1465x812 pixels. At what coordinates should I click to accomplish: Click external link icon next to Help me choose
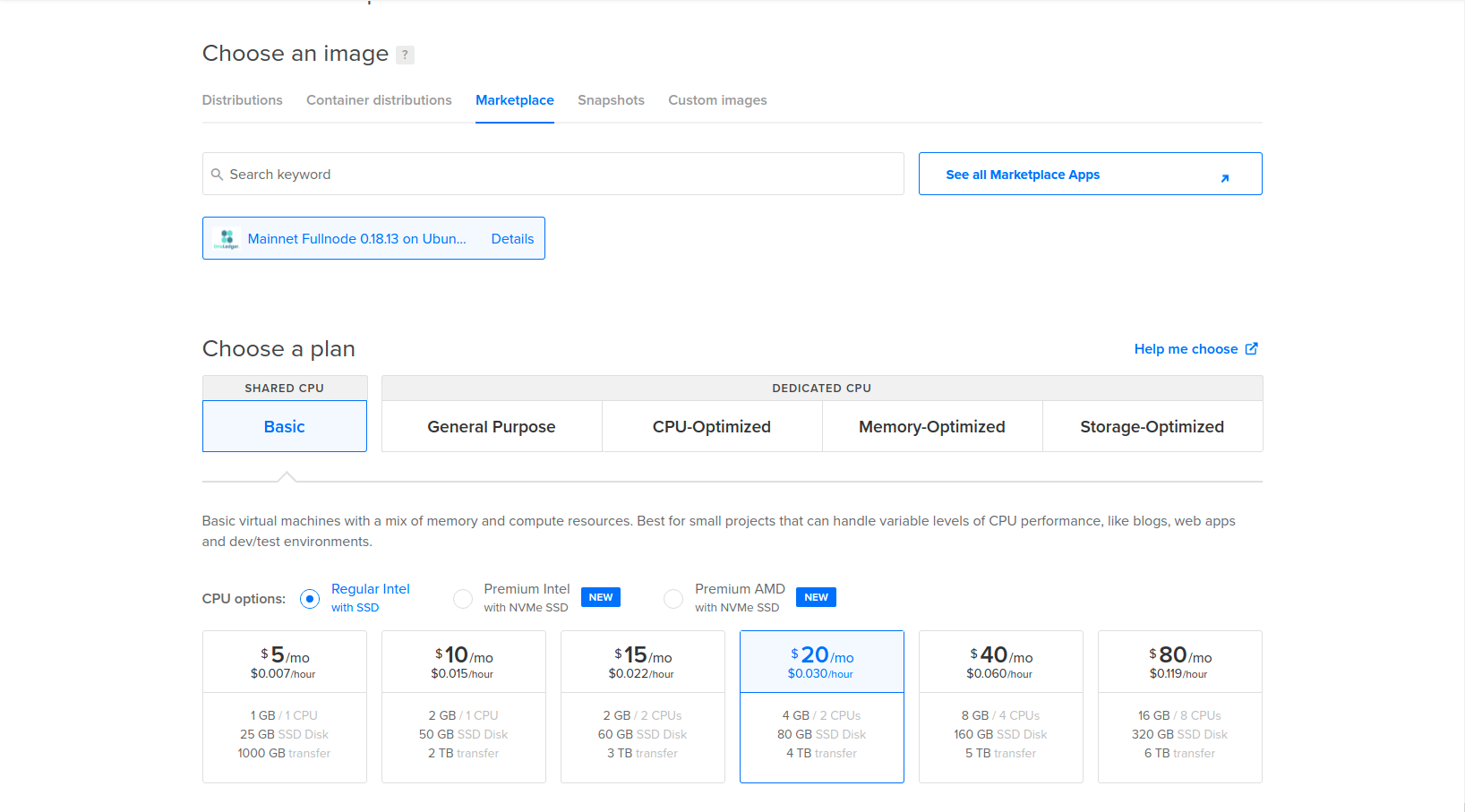tap(1252, 348)
